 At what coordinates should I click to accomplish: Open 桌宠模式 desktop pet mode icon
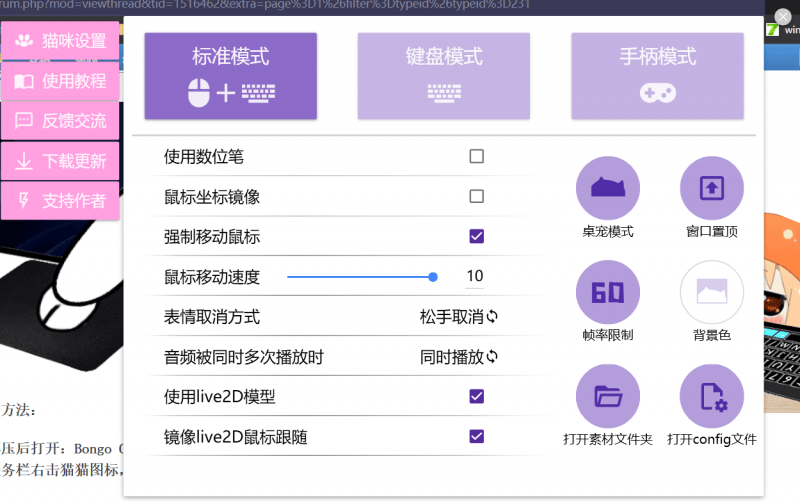[607, 188]
